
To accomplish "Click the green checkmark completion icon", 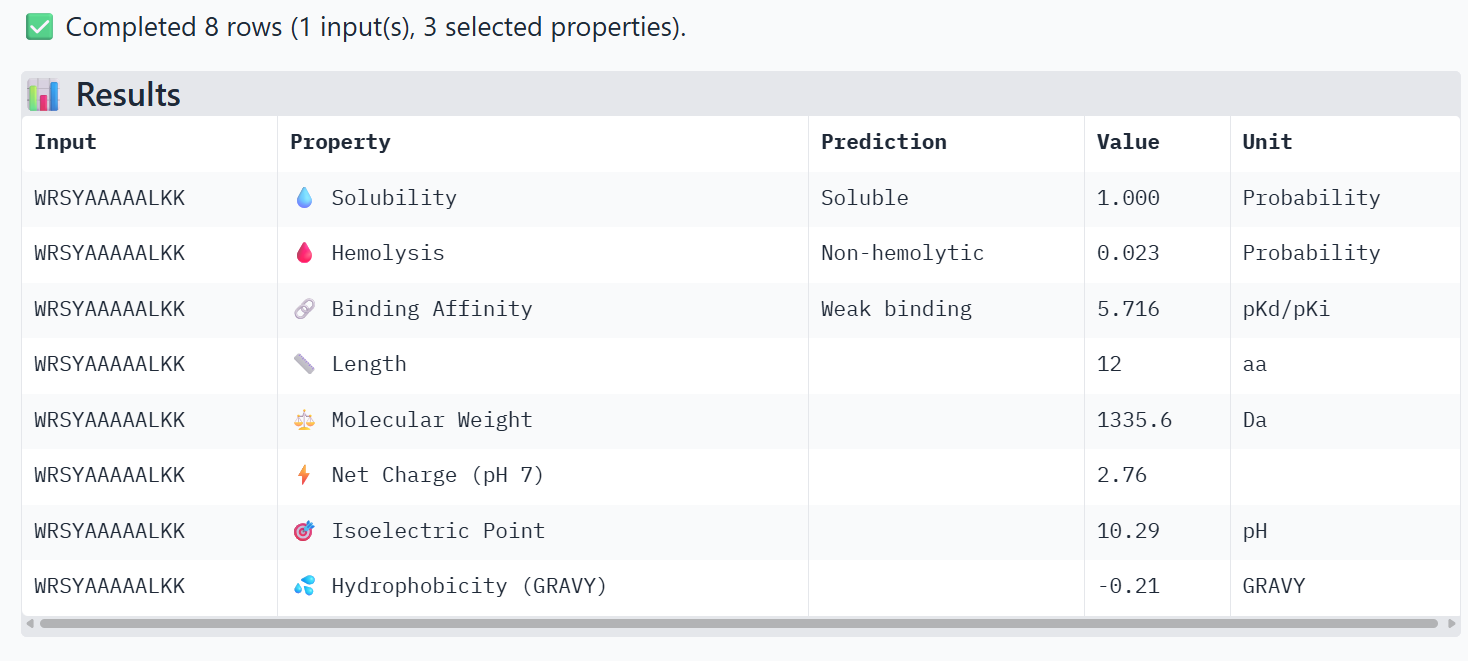I will [x=39, y=27].
